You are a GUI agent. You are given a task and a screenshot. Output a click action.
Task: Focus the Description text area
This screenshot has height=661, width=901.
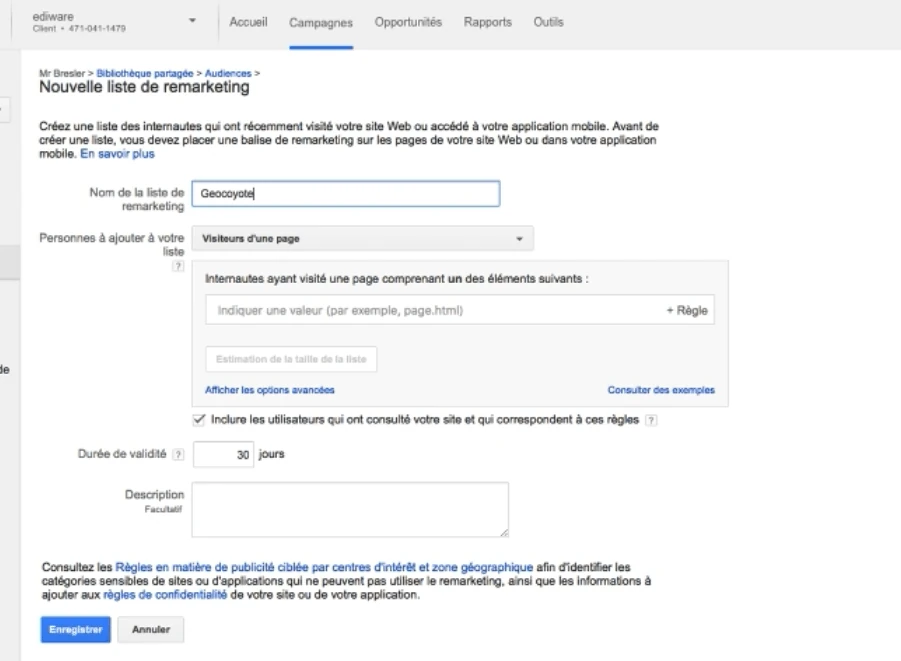(x=350, y=510)
